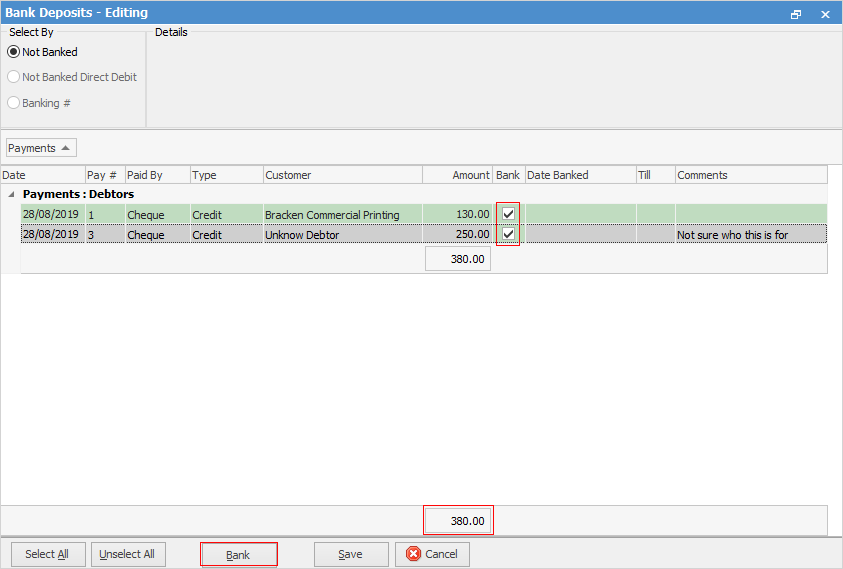
Task: Select the Bracken Commercial Printing row
Action: [331, 215]
